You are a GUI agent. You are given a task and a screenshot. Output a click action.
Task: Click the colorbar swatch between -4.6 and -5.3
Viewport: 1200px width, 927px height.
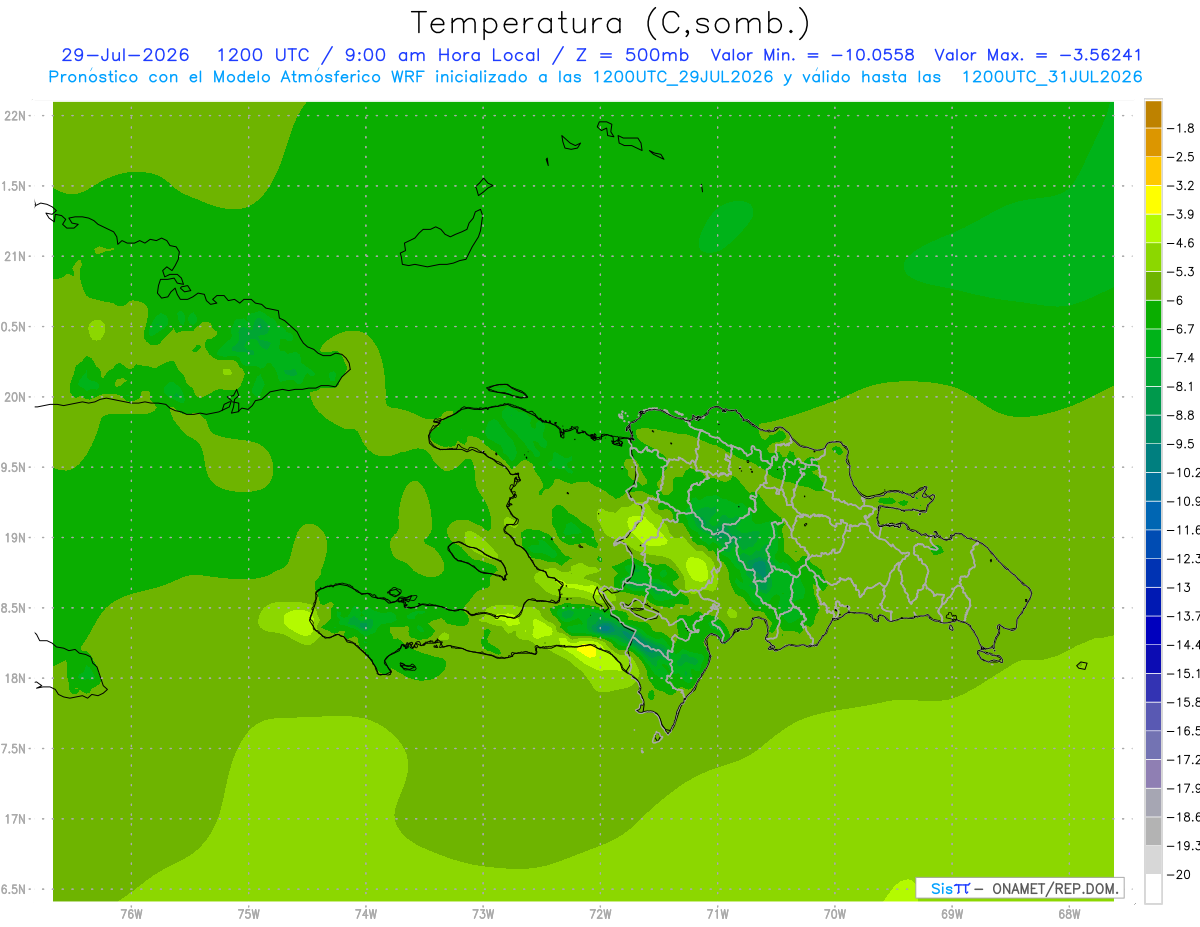[1153, 257]
